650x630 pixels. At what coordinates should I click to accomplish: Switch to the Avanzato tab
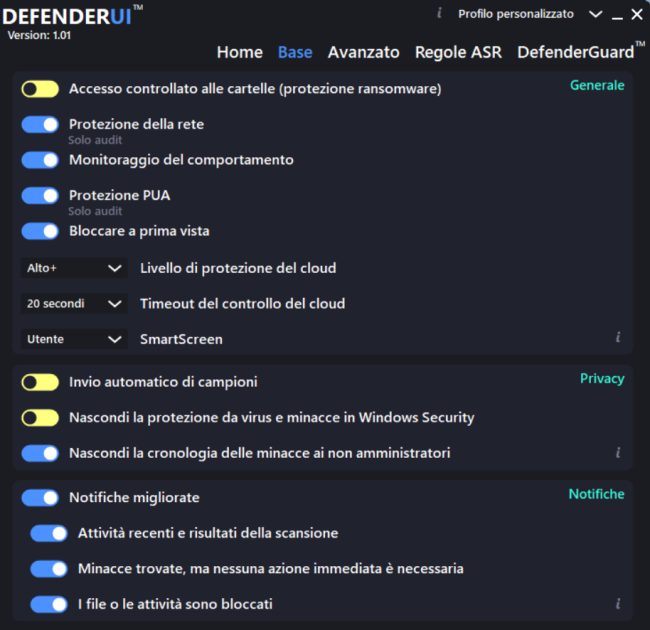point(363,52)
